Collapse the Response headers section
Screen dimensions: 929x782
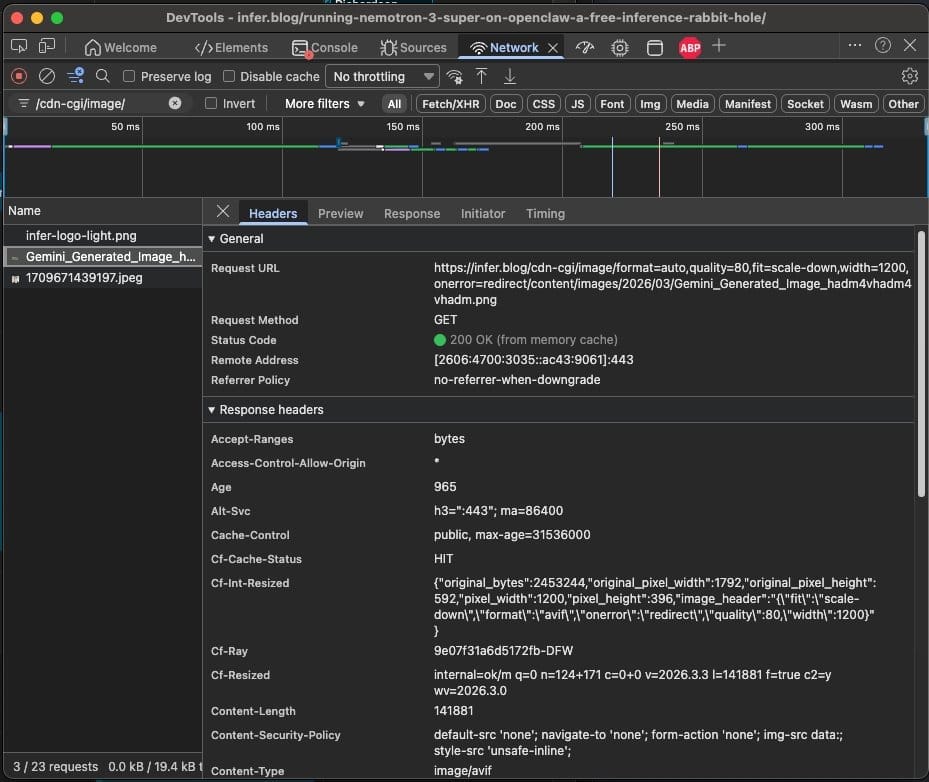(212, 410)
